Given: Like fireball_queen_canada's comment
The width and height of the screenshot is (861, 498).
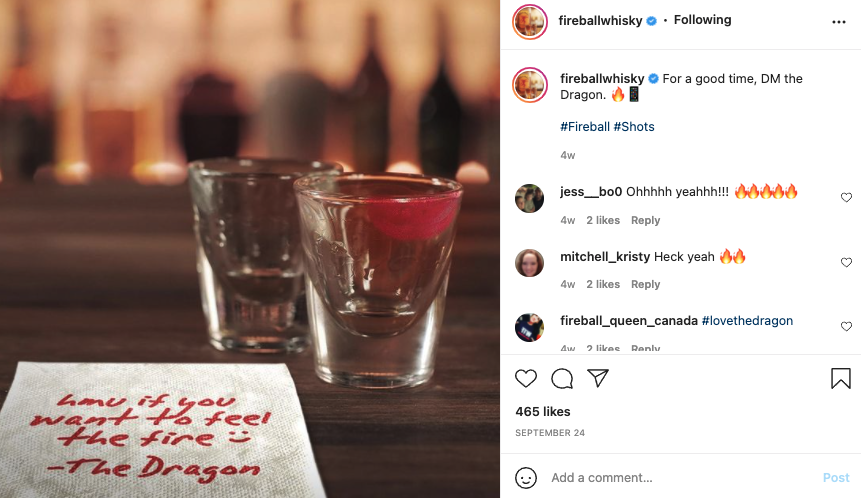Looking at the screenshot, I should click(846, 327).
